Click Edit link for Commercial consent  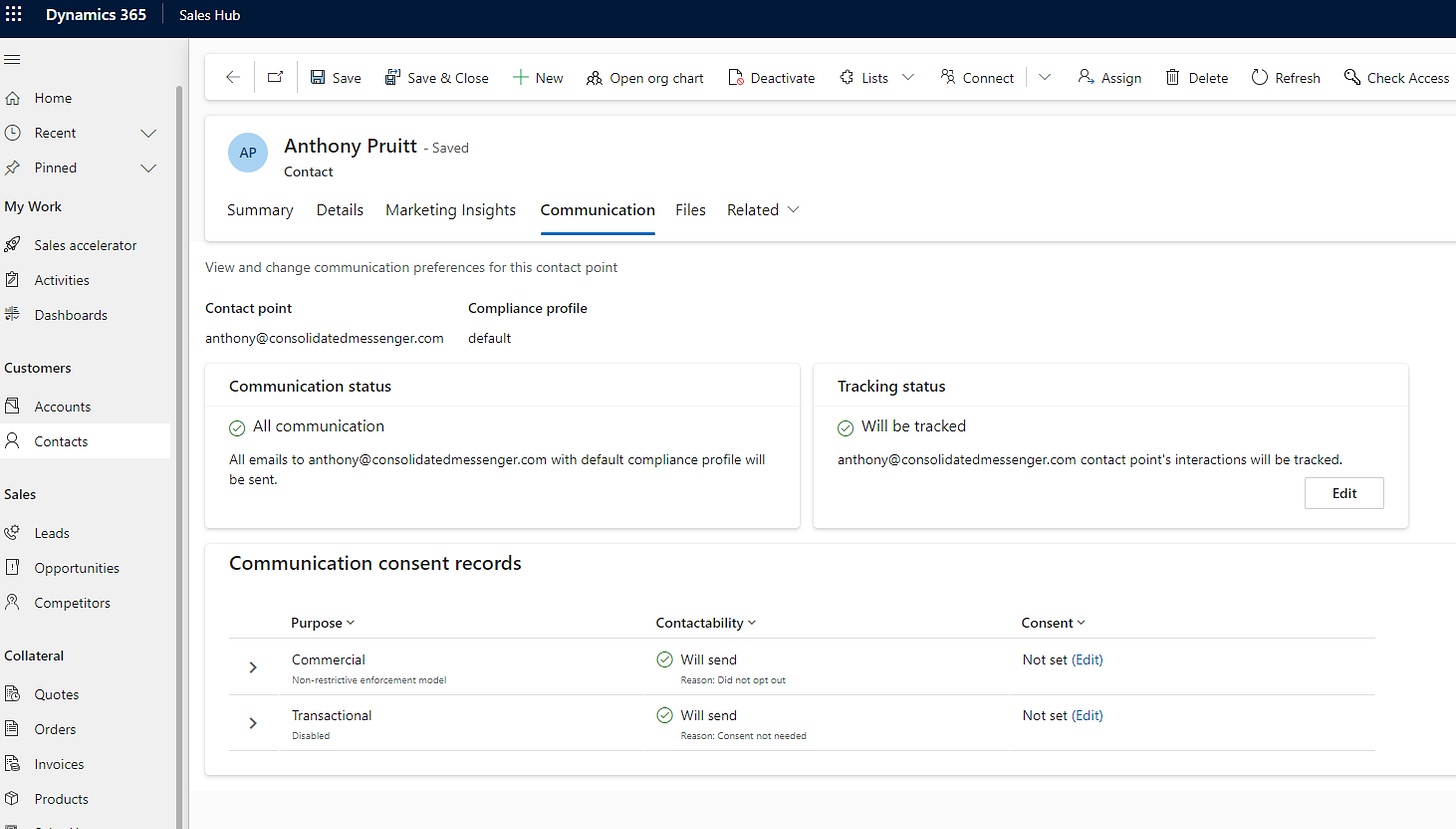[1087, 660]
